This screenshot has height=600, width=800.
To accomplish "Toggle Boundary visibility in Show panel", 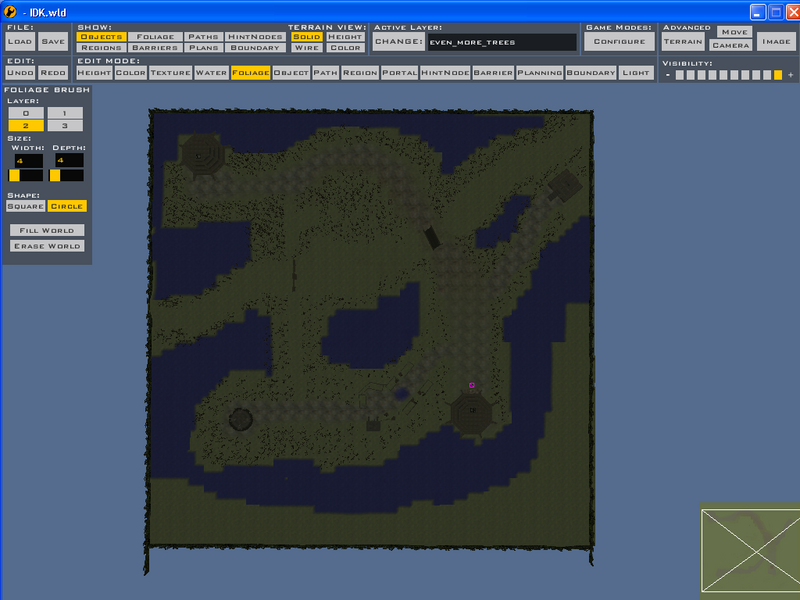I will pos(255,47).
